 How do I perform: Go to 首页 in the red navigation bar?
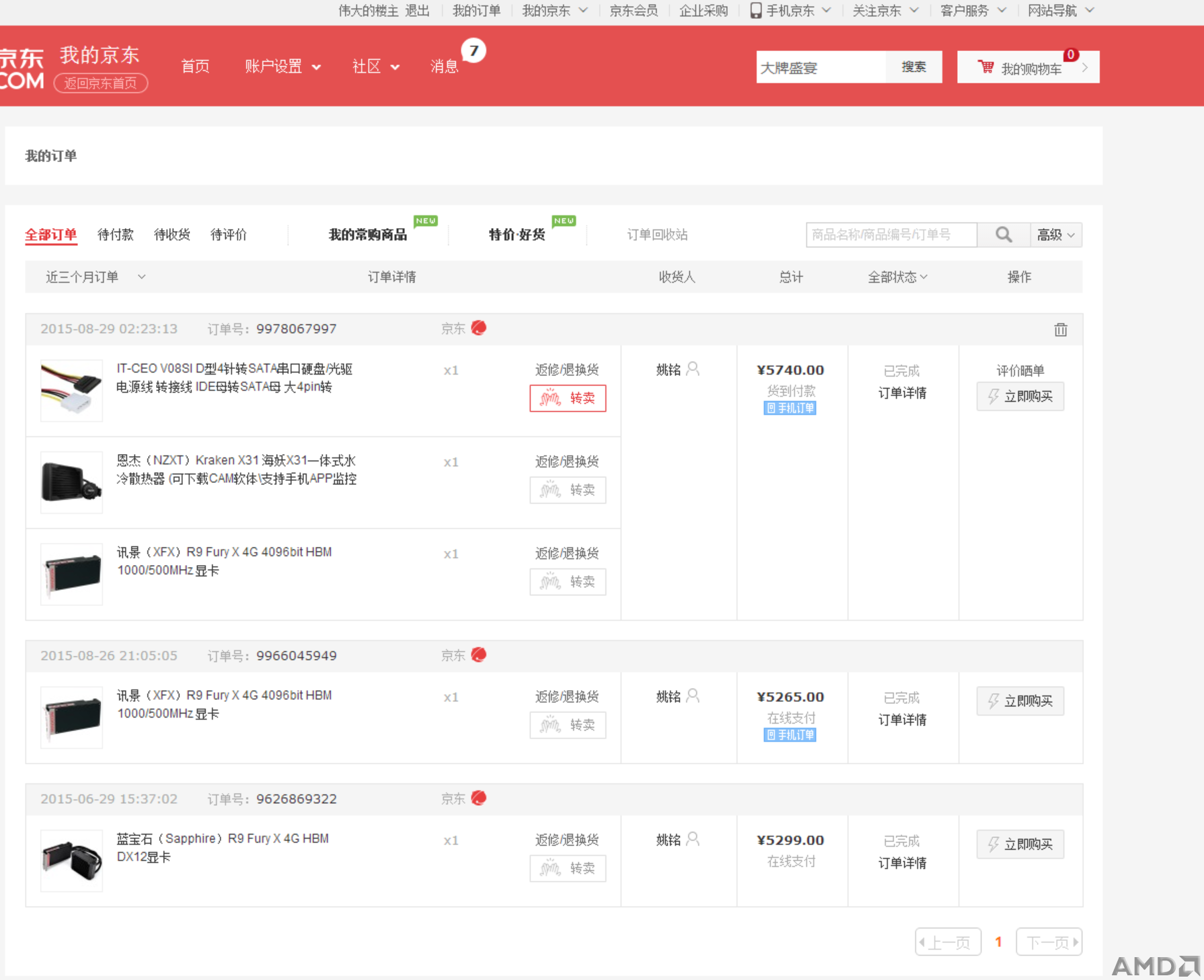pyautogui.click(x=195, y=66)
